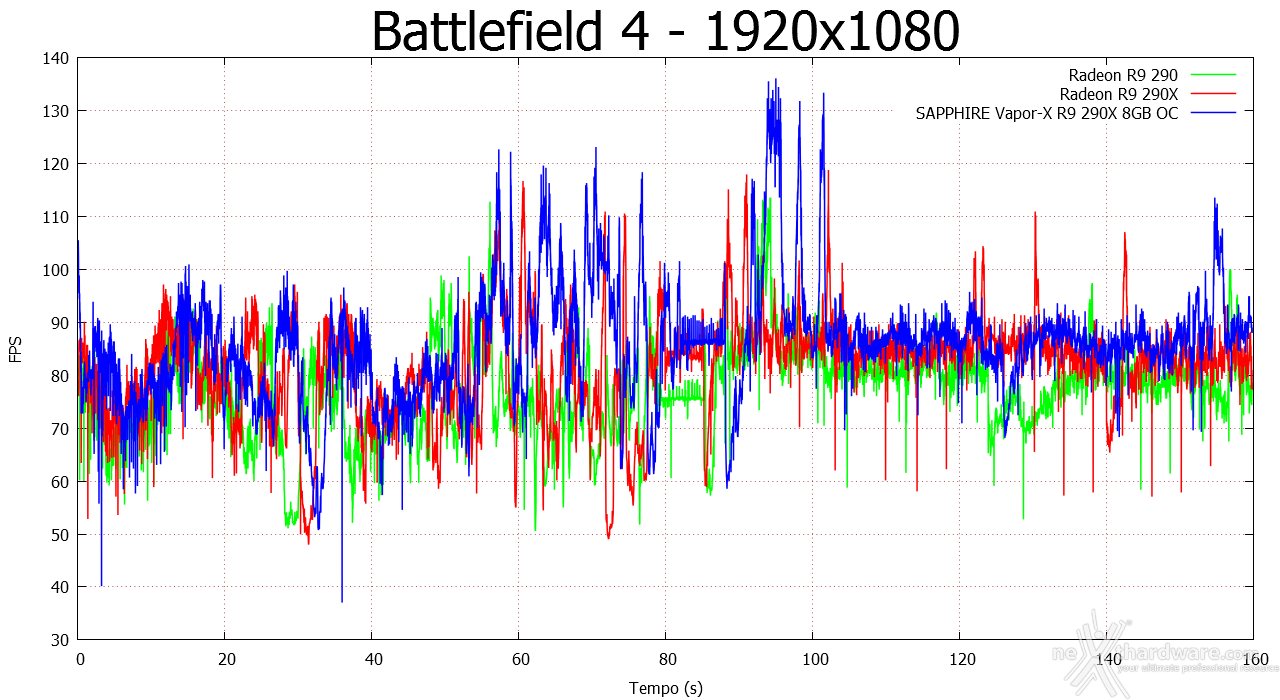This screenshot has width=1280, height=700.
Task: Click the Tempo axis tick value 80
Action: 666,660
